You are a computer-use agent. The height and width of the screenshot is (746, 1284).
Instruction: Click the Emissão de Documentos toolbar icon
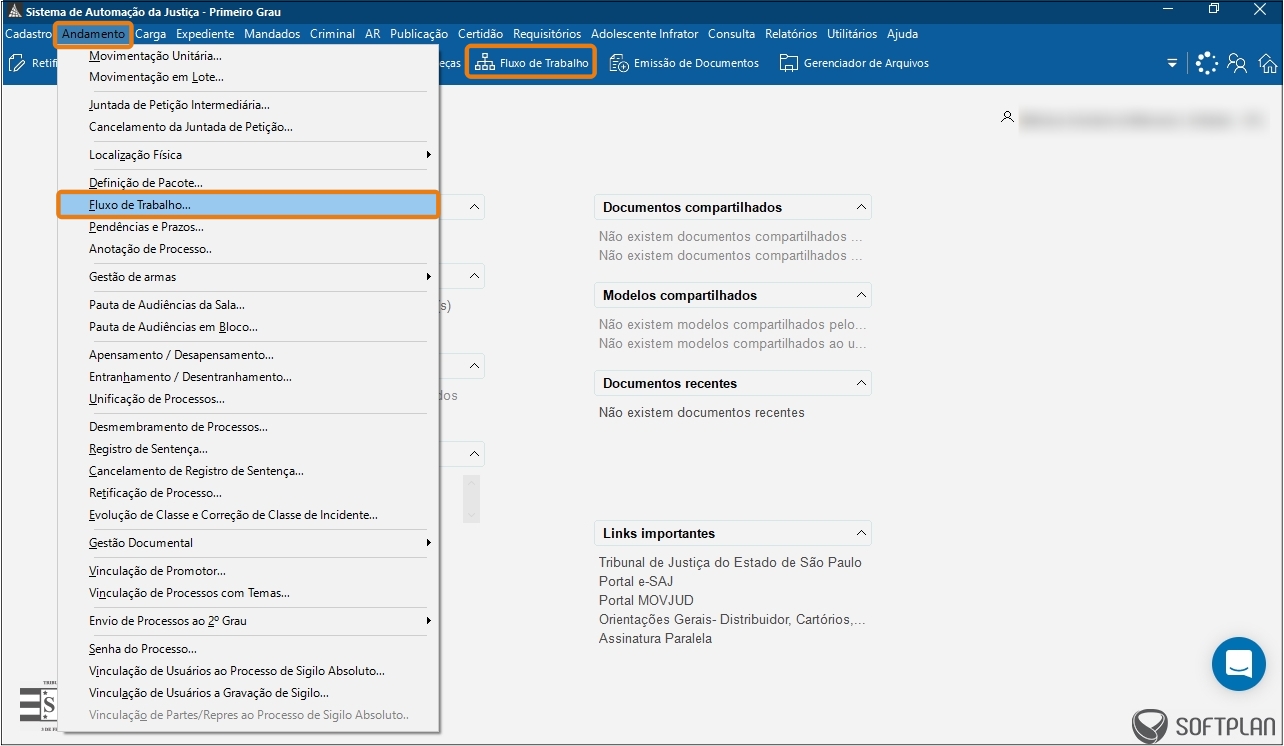(619, 63)
